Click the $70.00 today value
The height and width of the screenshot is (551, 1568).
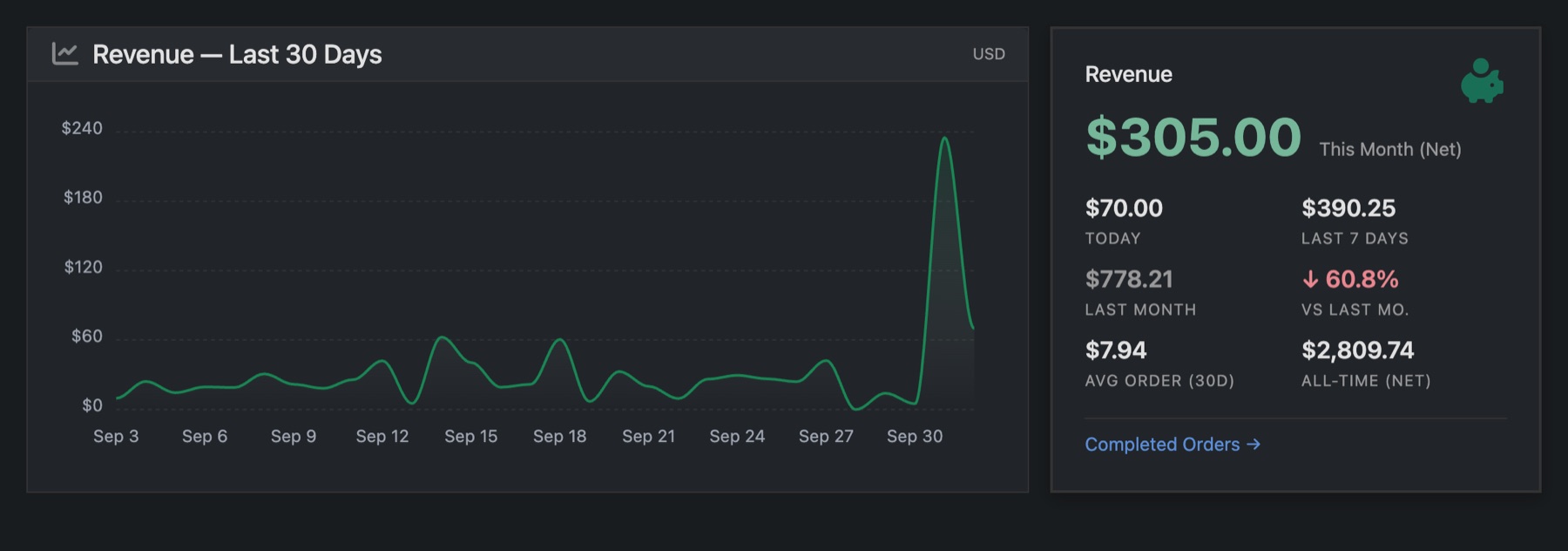coord(1124,208)
